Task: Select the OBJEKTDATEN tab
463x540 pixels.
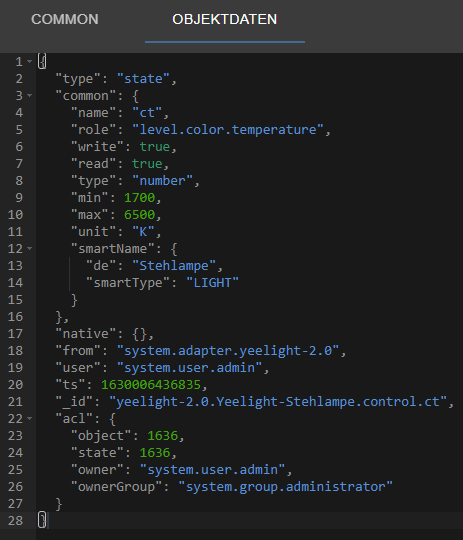Action: coord(225,19)
